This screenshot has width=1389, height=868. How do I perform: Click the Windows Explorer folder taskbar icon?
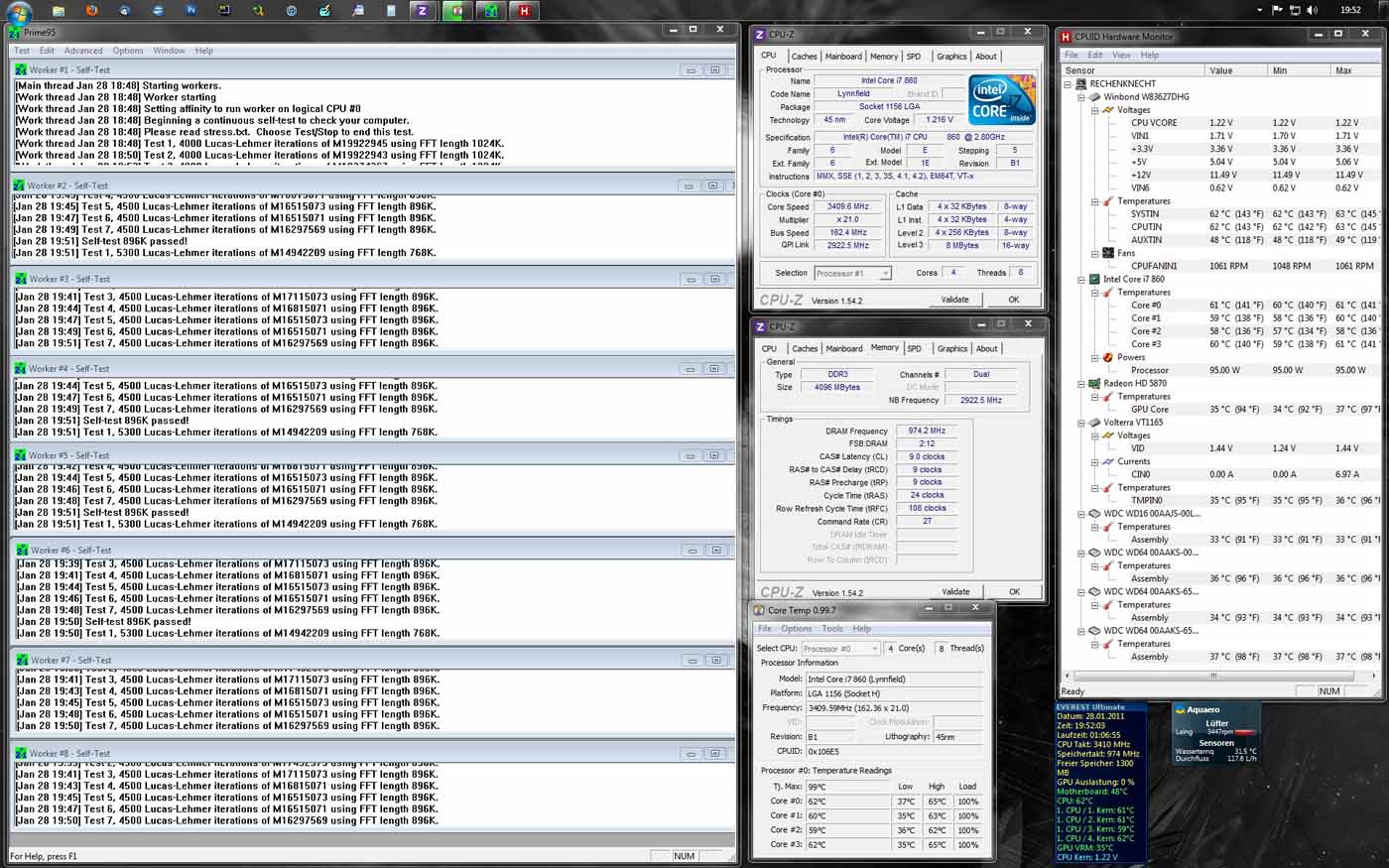click(x=59, y=11)
